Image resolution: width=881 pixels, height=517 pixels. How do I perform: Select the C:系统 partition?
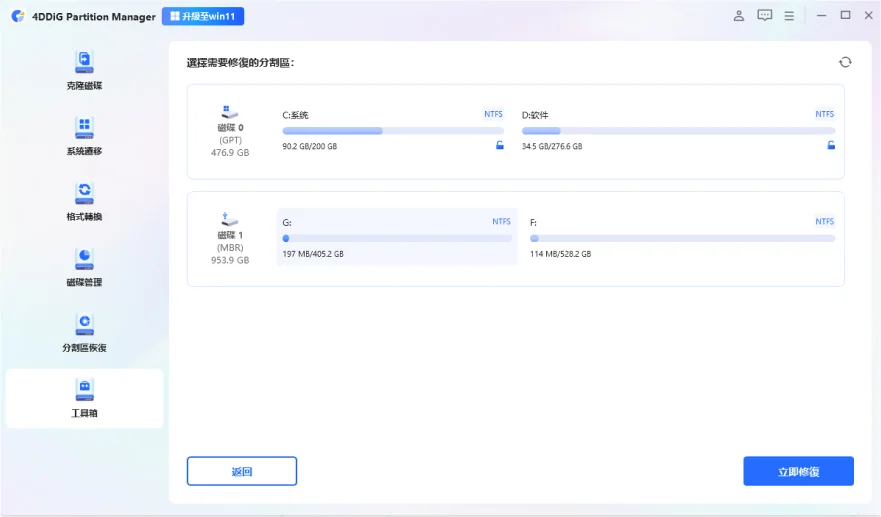tap(393, 130)
